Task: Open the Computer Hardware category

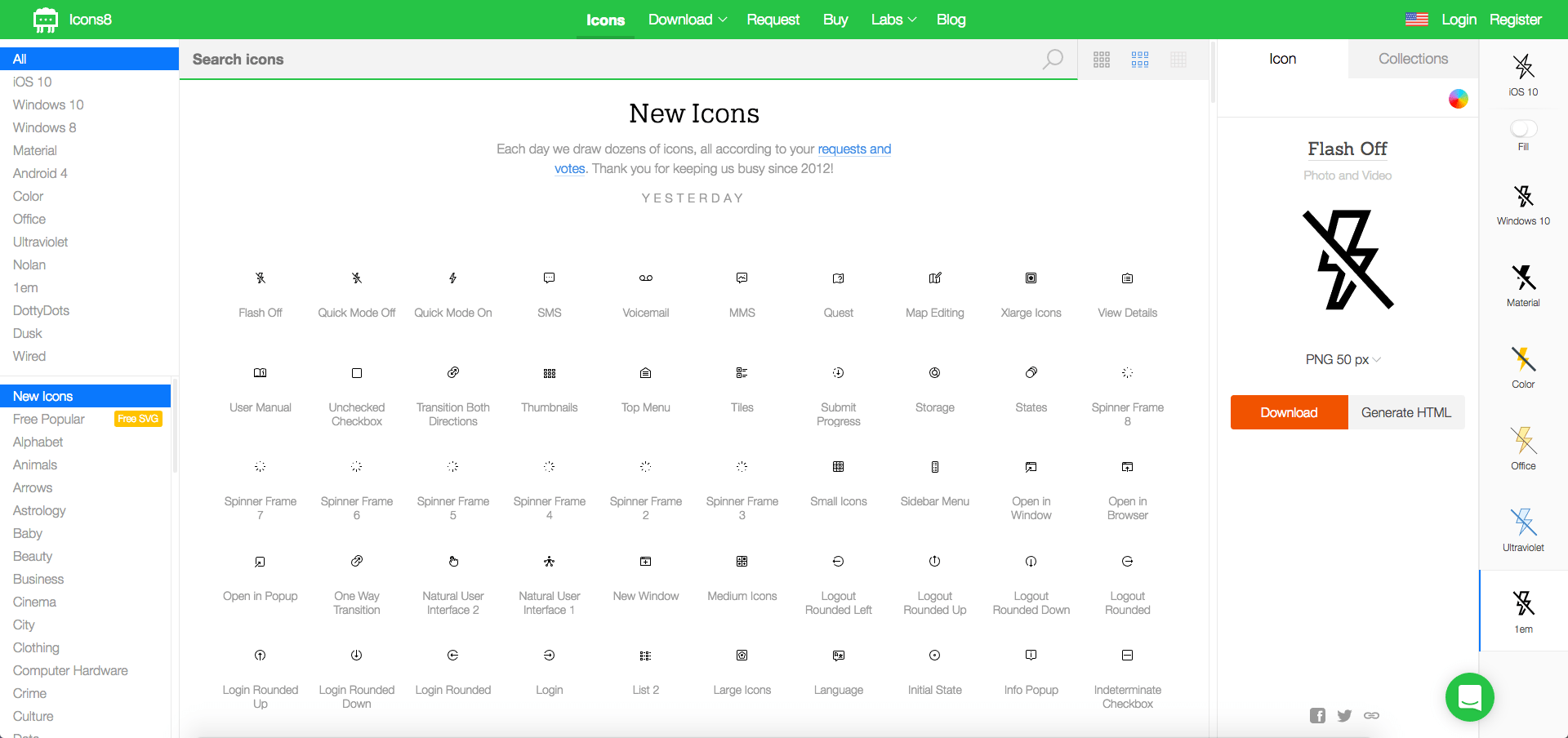Action: (70, 670)
